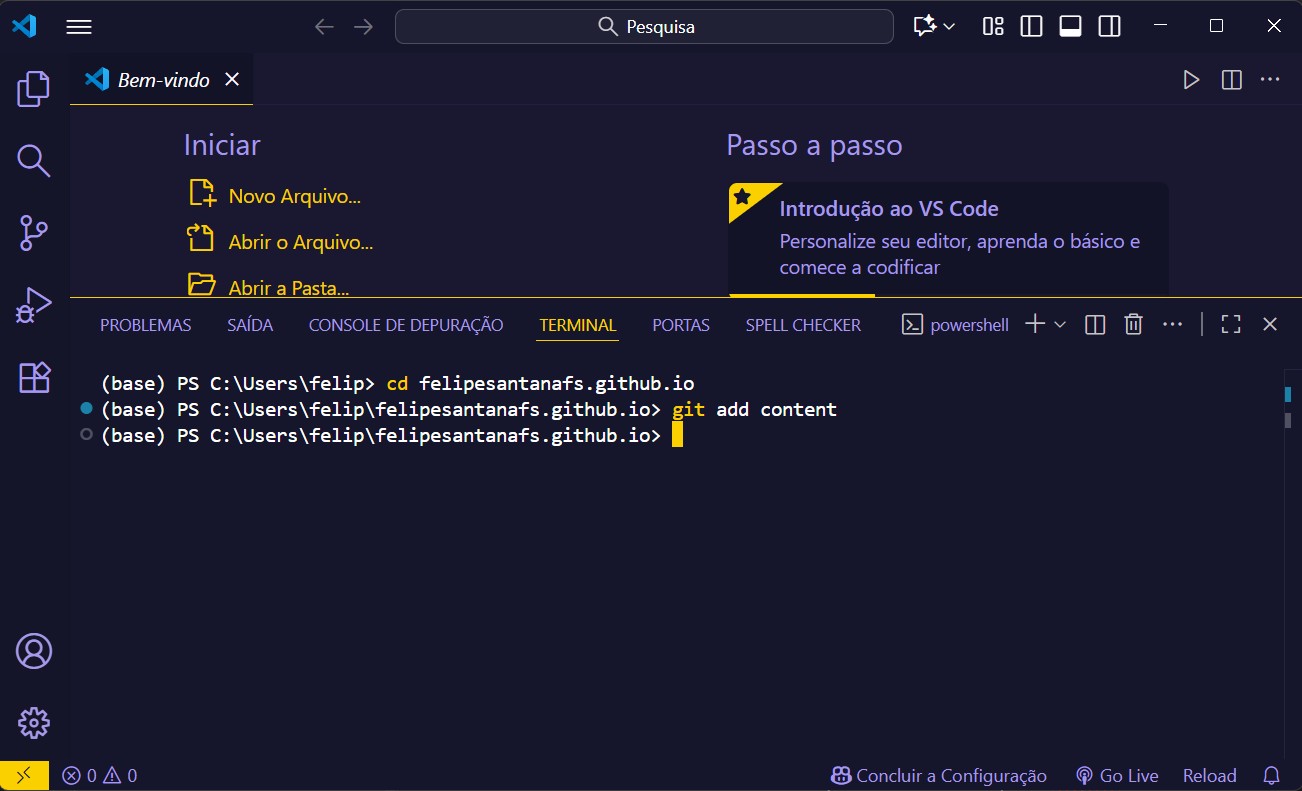Kill the terminal using the trash icon
This screenshot has height=791, width=1302.
click(x=1133, y=323)
